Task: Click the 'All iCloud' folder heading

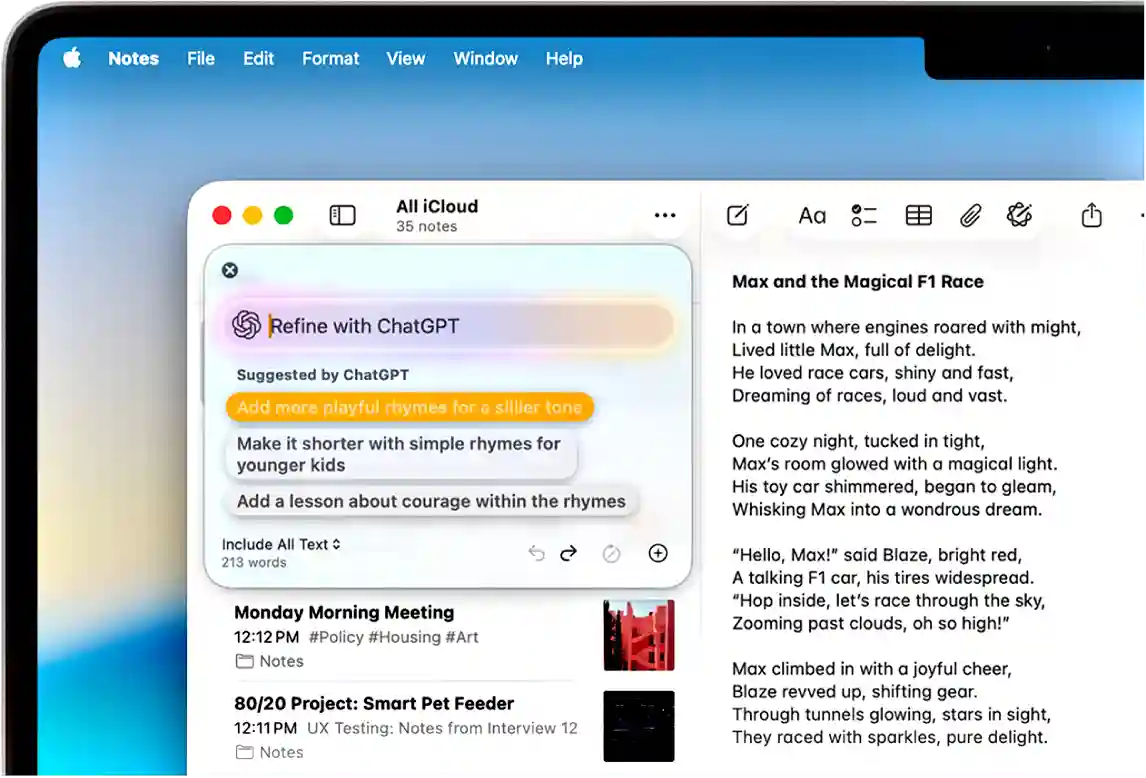Action: (x=437, y=206)
